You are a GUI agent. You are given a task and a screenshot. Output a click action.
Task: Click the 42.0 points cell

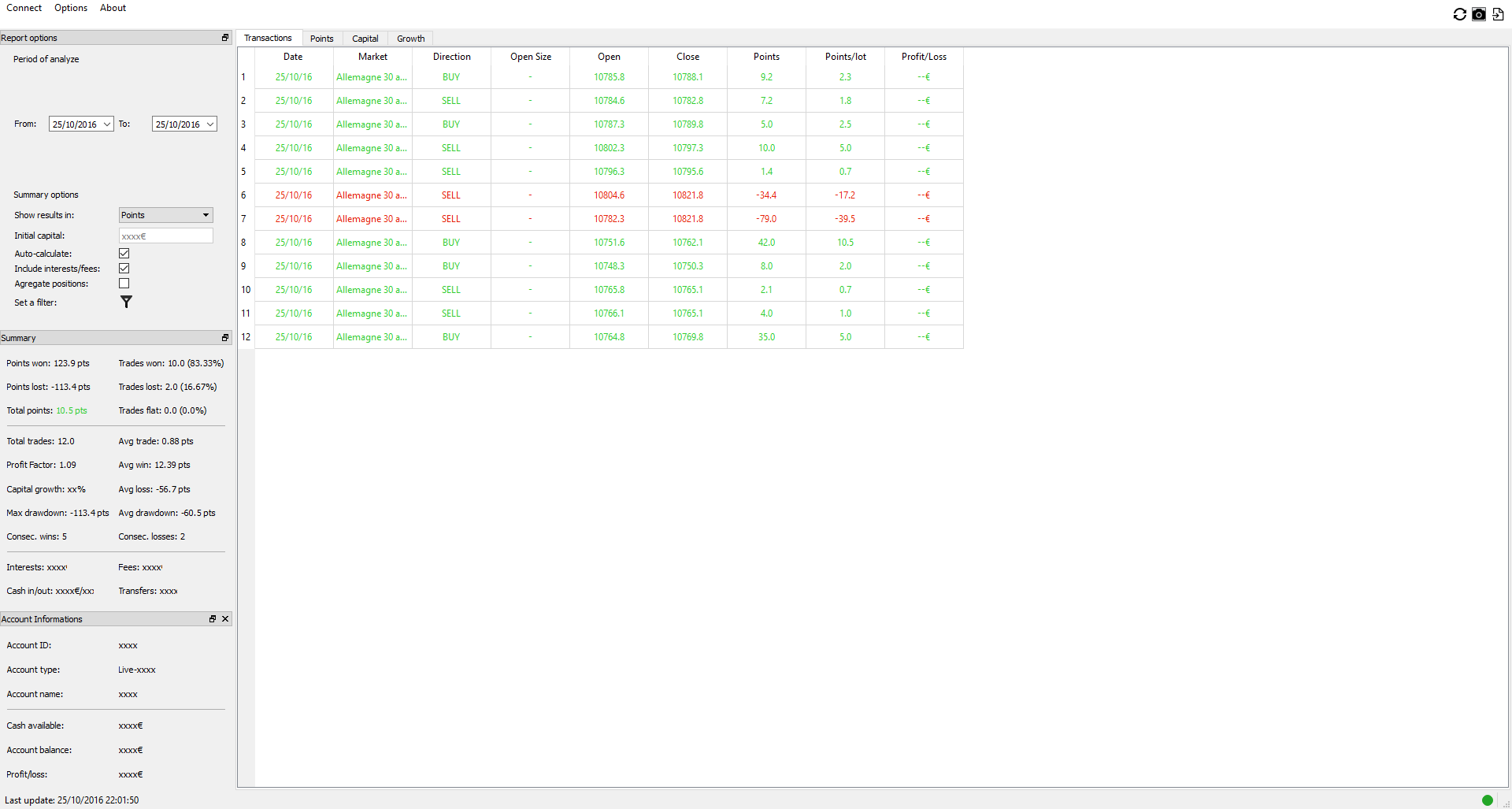[x=766, y=243]
